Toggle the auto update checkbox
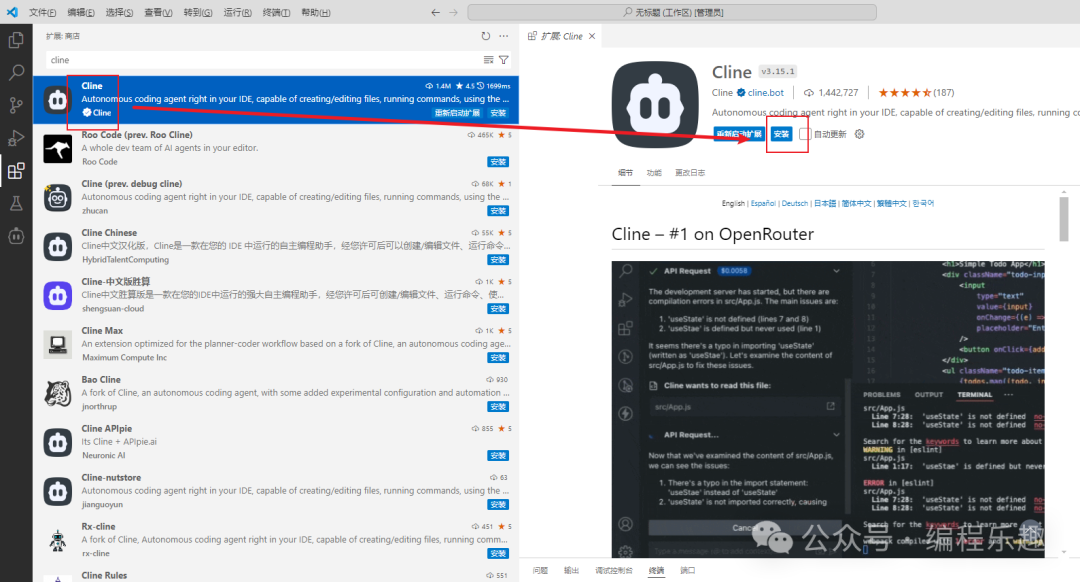1080x582 pixels. pos(805,134)
